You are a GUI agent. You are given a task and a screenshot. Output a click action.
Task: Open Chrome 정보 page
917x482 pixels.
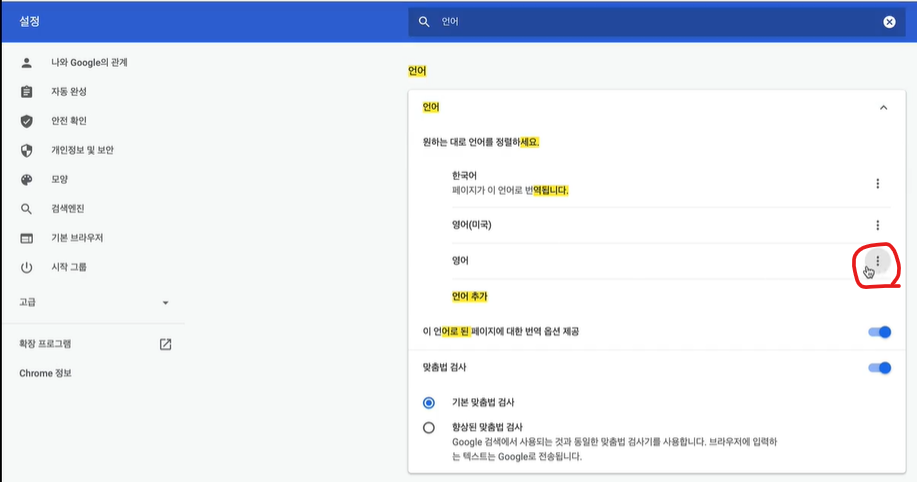click(45, 373)
